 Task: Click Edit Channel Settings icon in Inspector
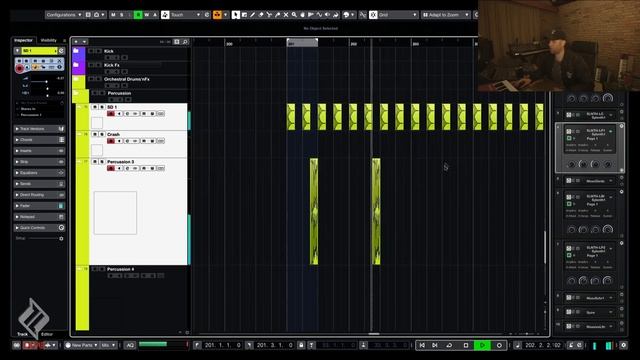pyautogui.click(x=61, y=51)
